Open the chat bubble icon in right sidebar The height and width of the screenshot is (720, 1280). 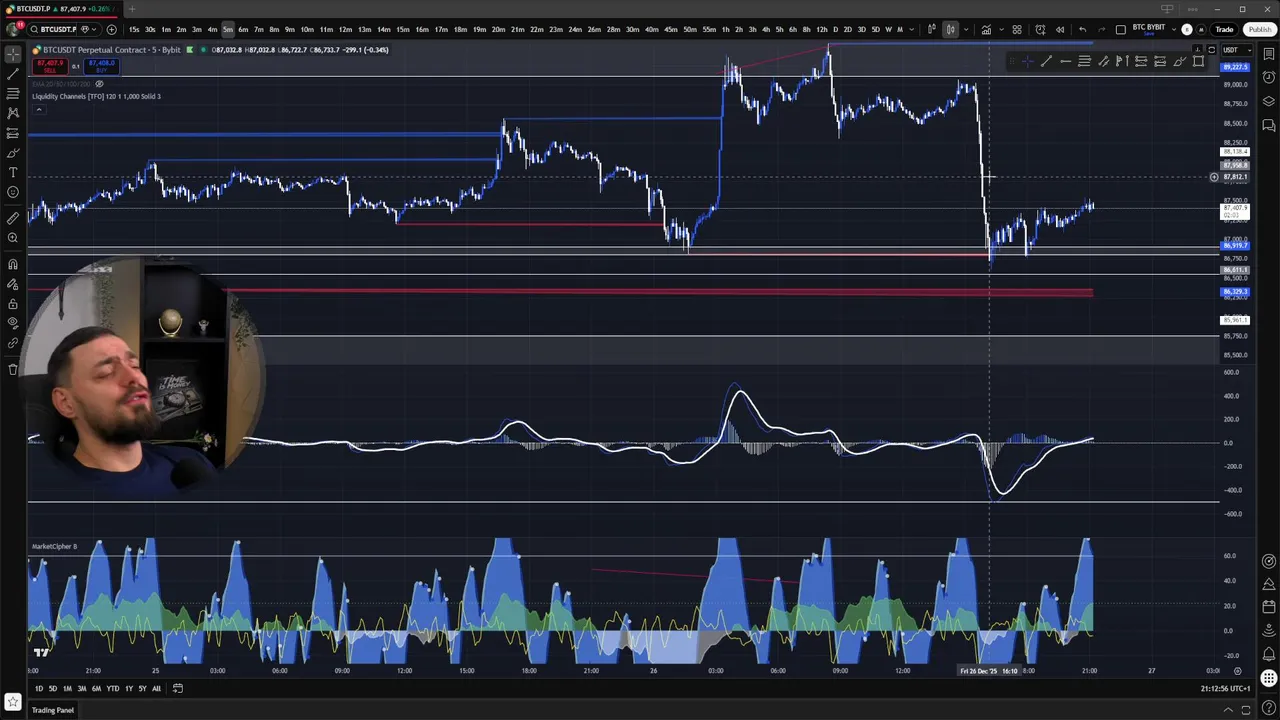pyautogui.click(x=1269, y=125)
